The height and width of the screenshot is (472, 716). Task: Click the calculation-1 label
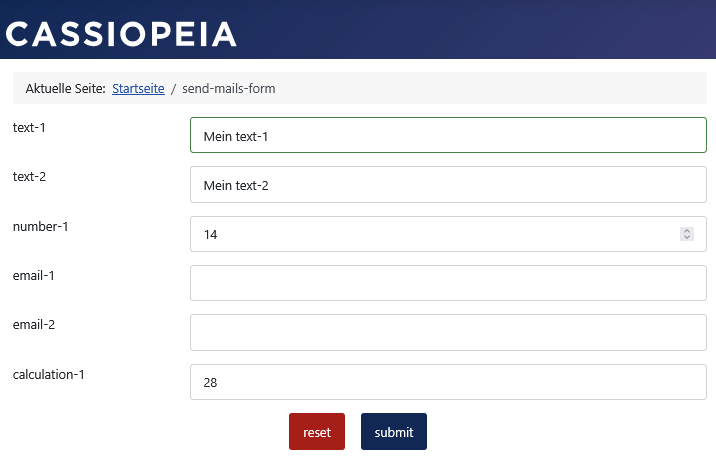coord(49,375)
